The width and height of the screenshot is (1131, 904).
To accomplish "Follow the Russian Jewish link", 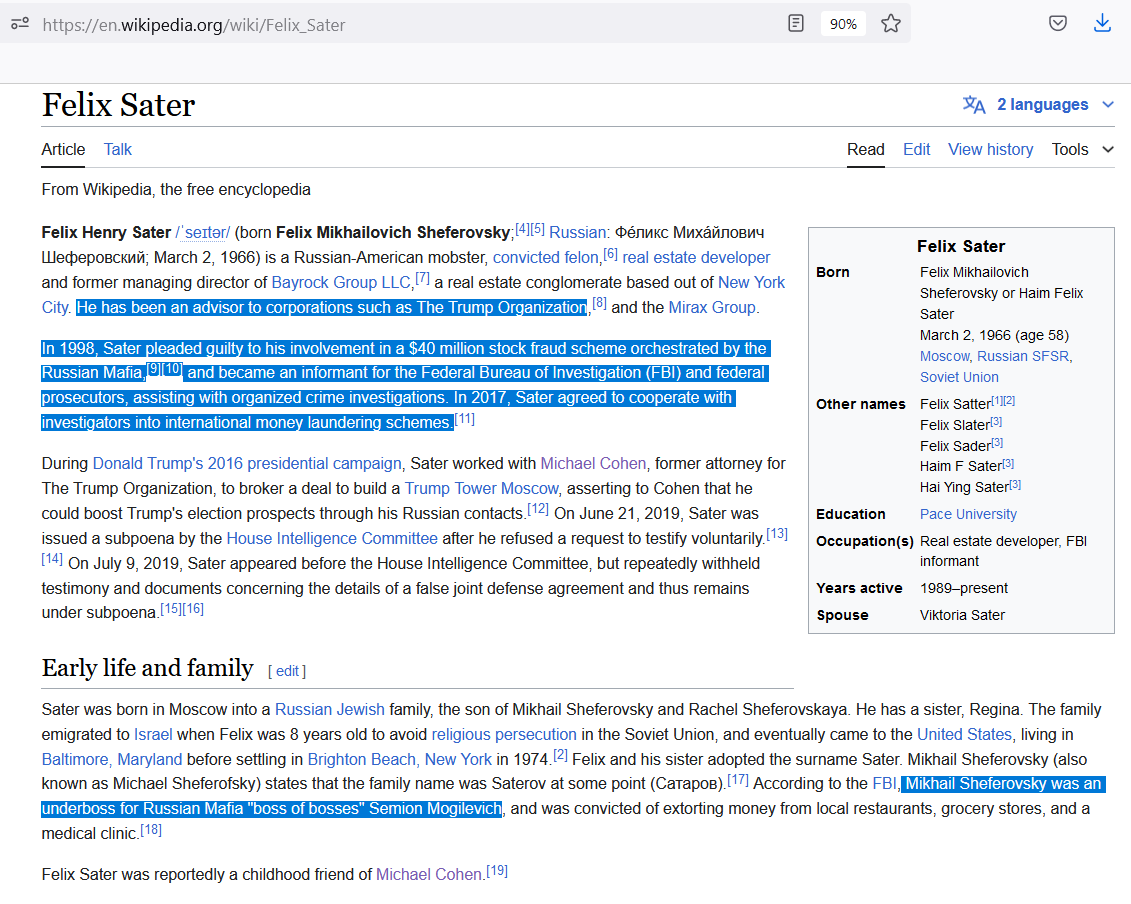I will (330, 710).
